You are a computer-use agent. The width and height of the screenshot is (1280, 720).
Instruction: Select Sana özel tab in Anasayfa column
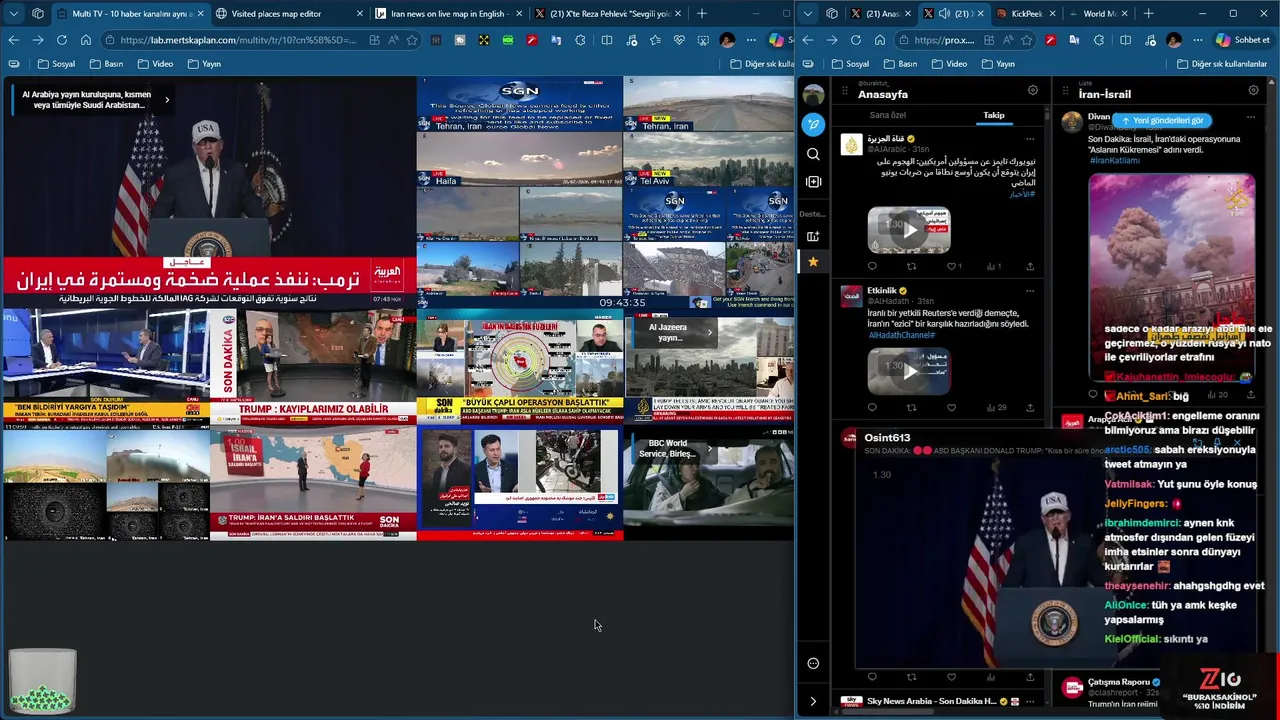click(x=887, y=115)
